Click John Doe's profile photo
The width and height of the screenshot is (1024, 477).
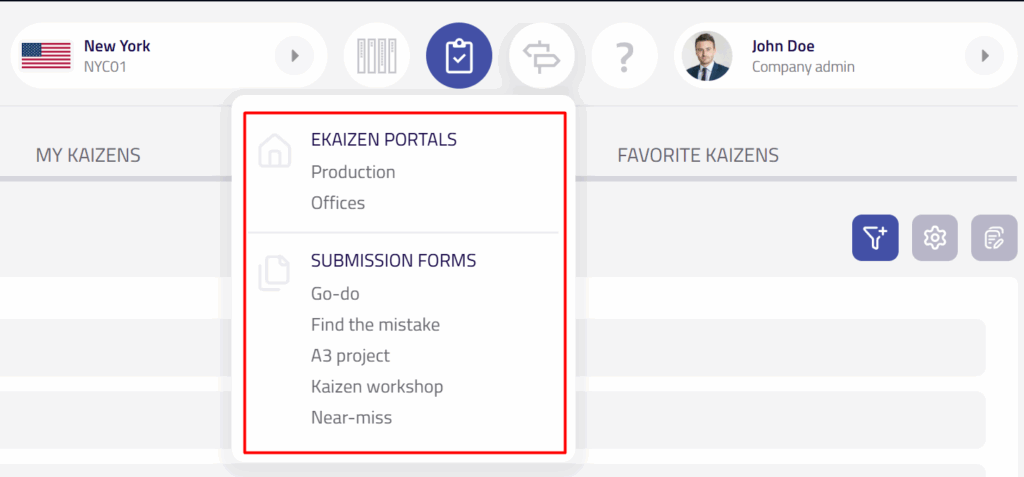pos(707,56)
